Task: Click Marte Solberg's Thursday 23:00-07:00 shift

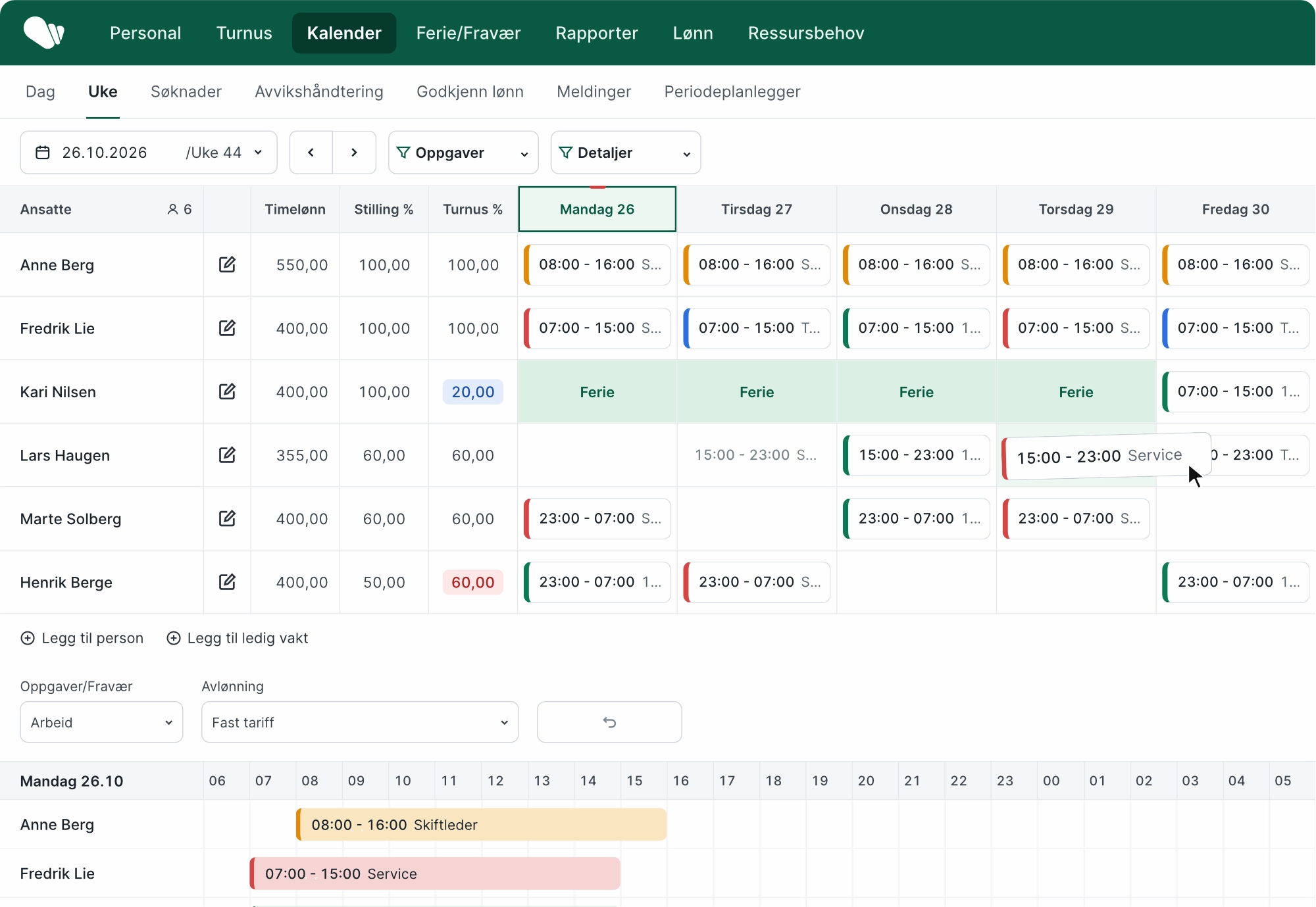Action: tap(1076, 518)
